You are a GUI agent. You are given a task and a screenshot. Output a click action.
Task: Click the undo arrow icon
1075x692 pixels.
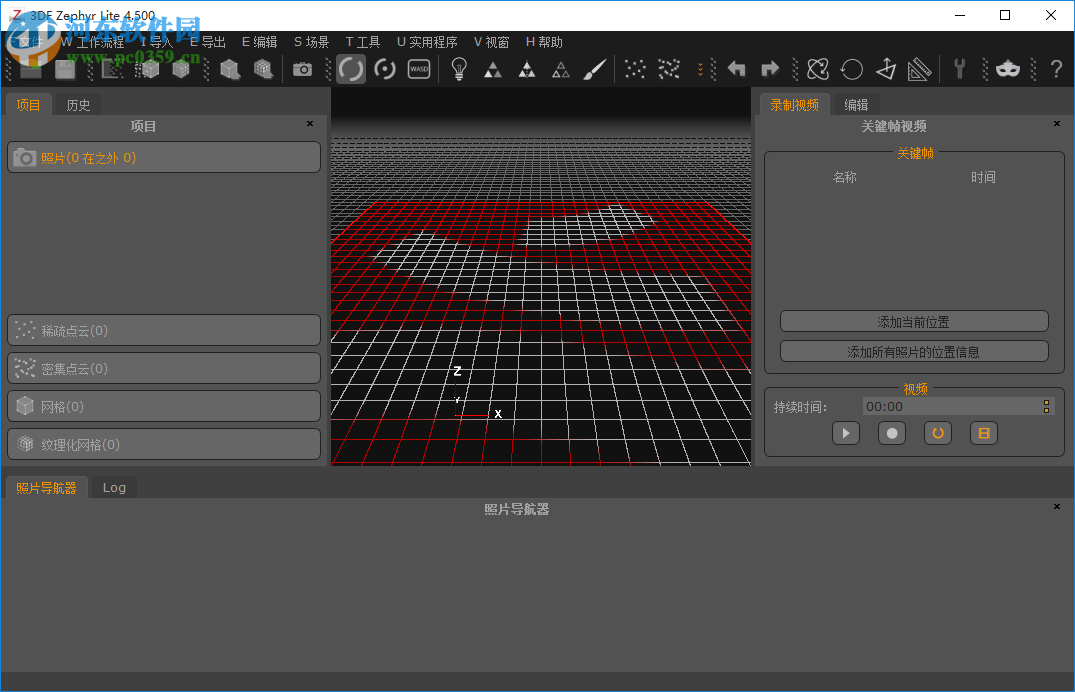737,69
